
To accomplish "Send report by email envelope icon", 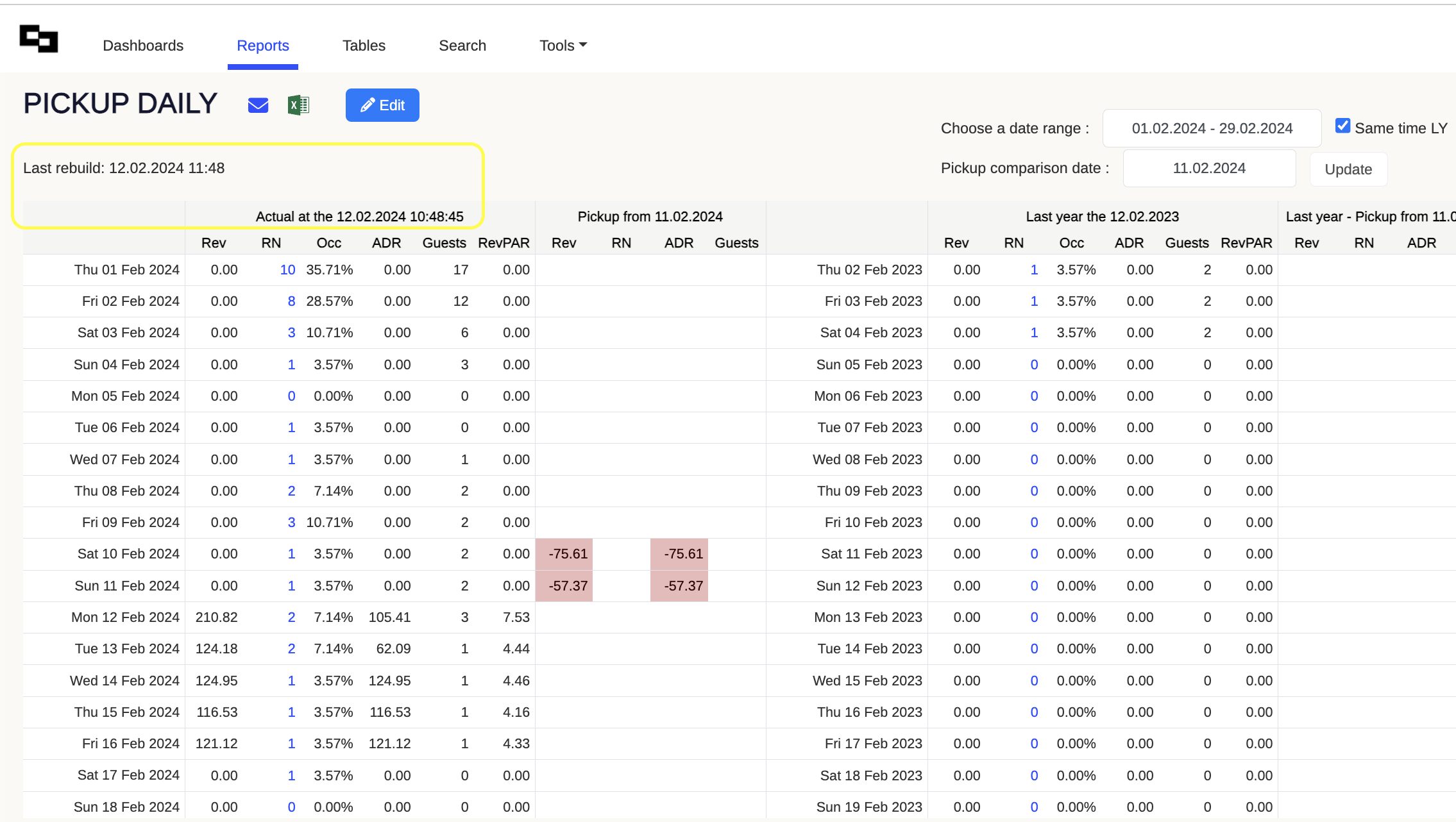I will pyautogui.click(x=258, y=105).
